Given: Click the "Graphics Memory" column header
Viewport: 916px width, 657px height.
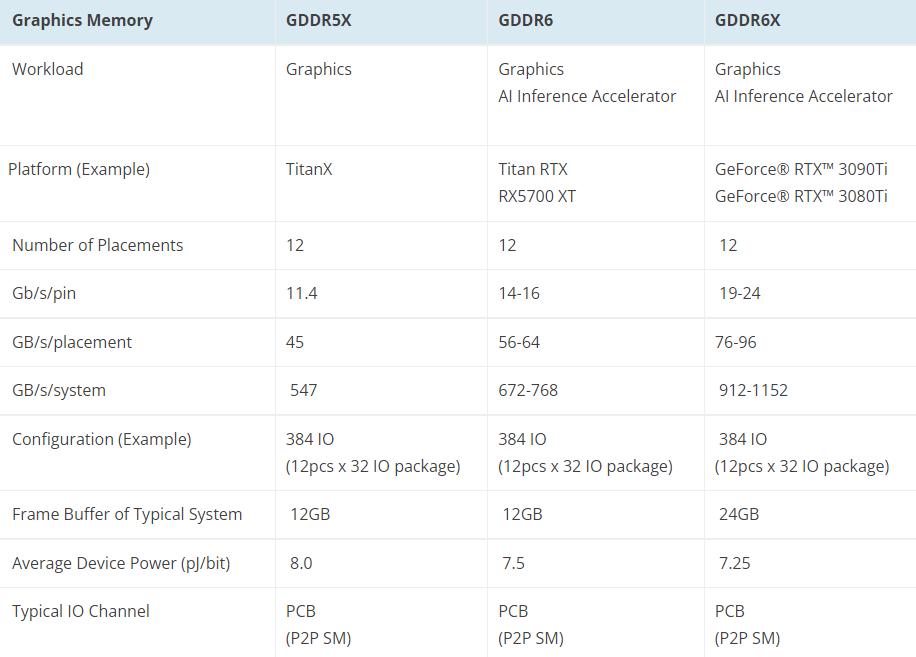Looking at the screenshot, I should (x=82, y=20).
